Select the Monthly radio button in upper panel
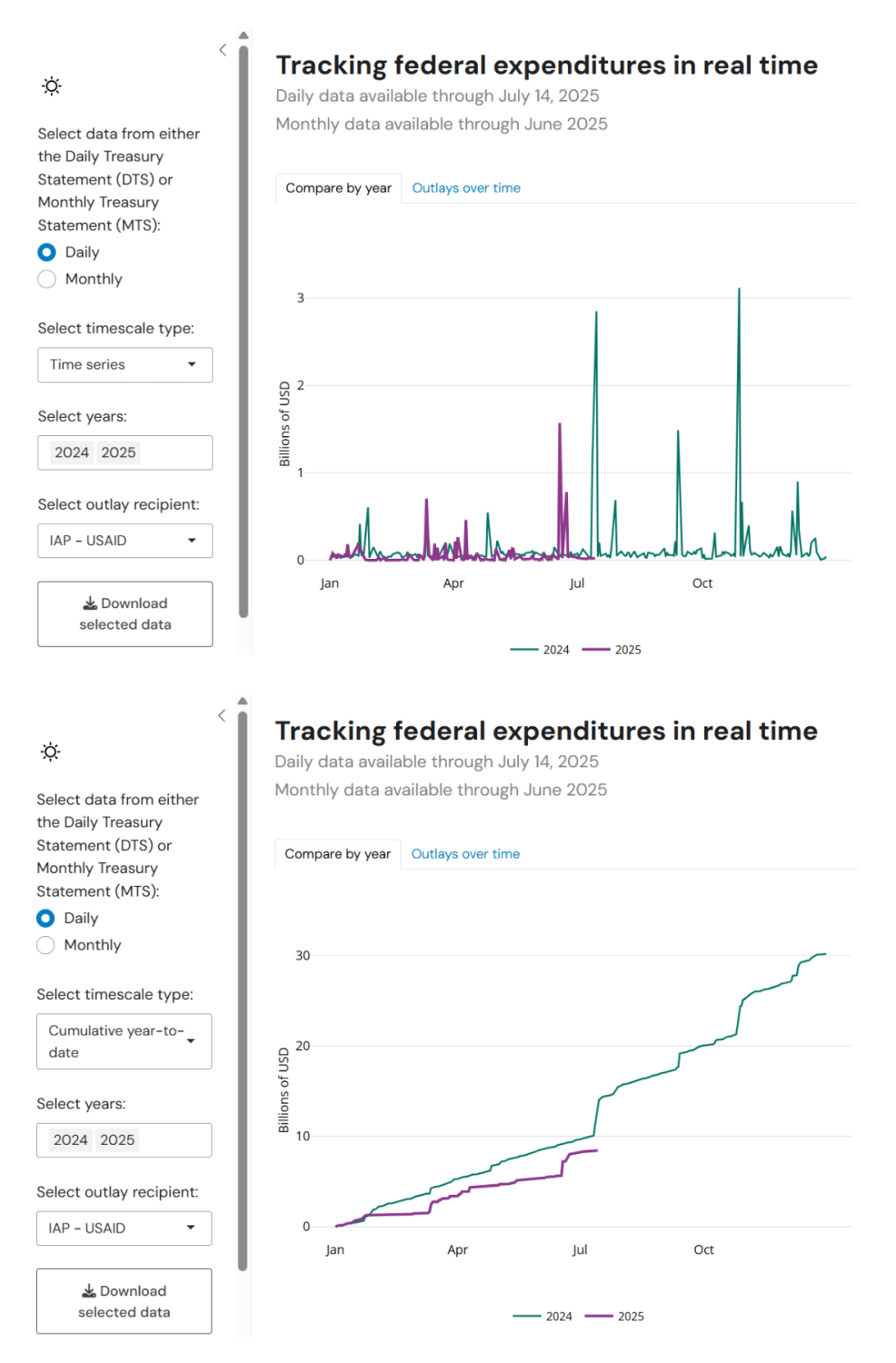896x1363 pixels. tap(47, 279)
